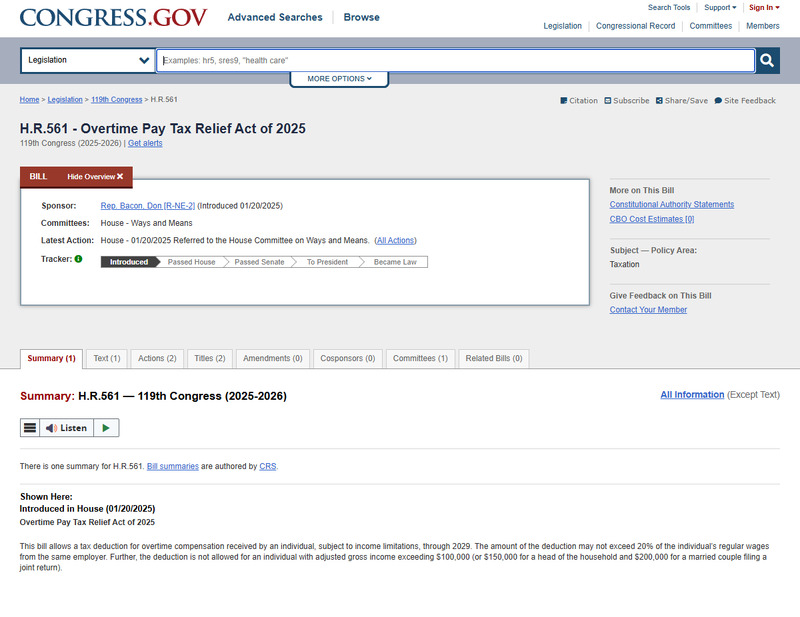Switch to the Cosponsors (0) tab
The height and width of the screenshot is (617, 800).
click(x=348, y=358)
